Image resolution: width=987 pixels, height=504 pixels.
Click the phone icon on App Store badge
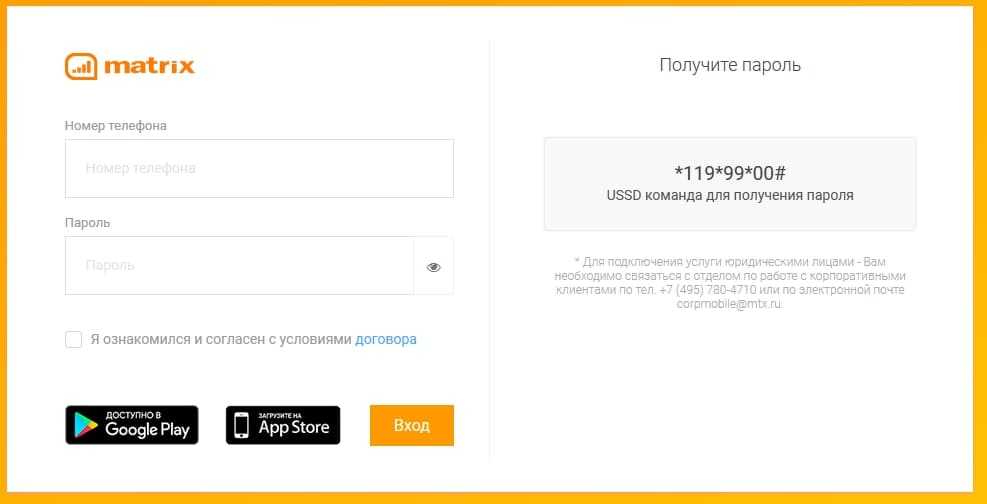[241, 426]
